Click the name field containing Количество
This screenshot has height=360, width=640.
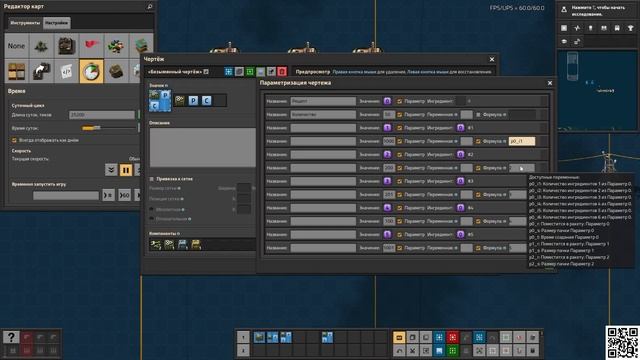pyautogui.click(x=323, y=115)
